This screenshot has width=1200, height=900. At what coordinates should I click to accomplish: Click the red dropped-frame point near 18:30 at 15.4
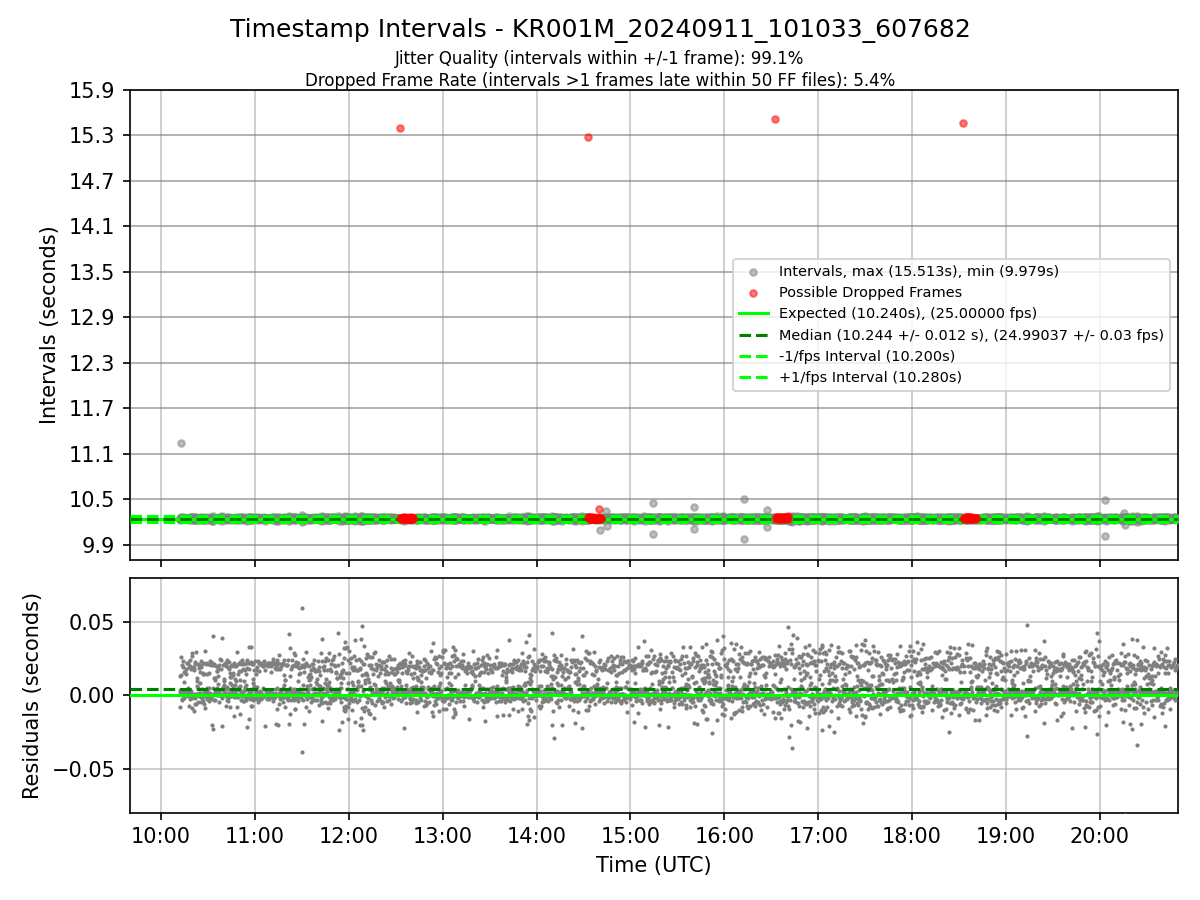[963, 123]
